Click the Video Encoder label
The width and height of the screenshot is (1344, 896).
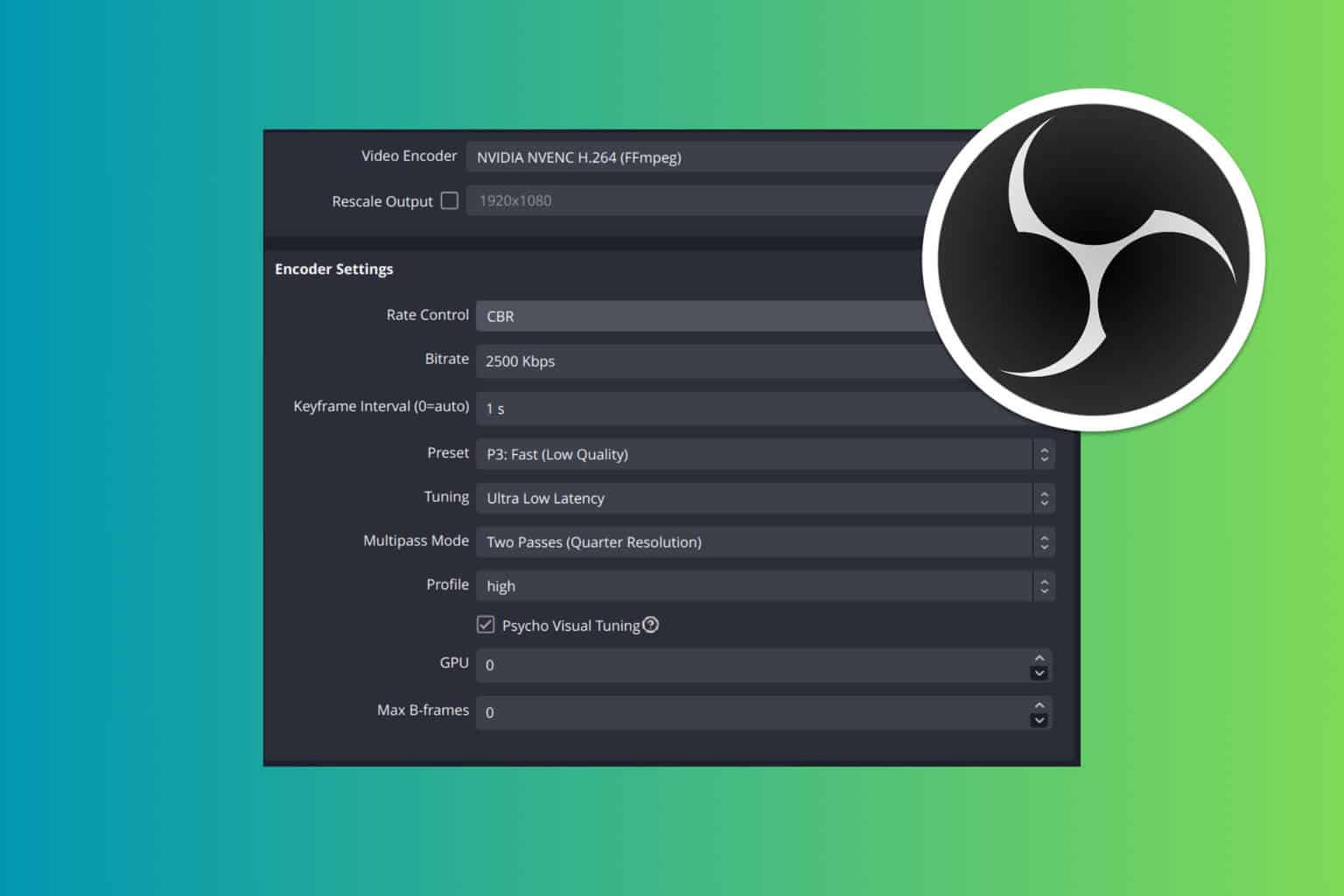[409, 156]
